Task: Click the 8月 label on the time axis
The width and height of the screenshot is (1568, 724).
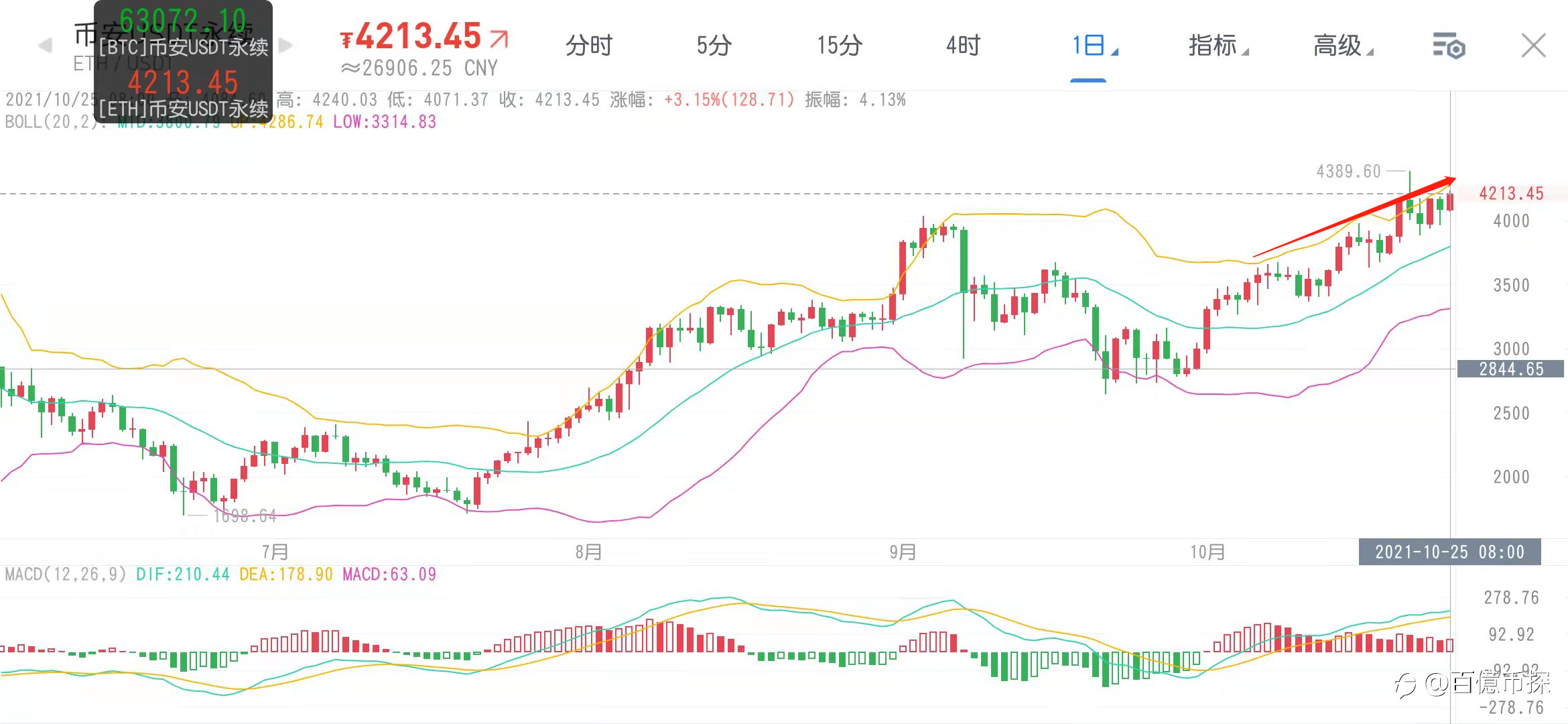Action: point(588,552)
